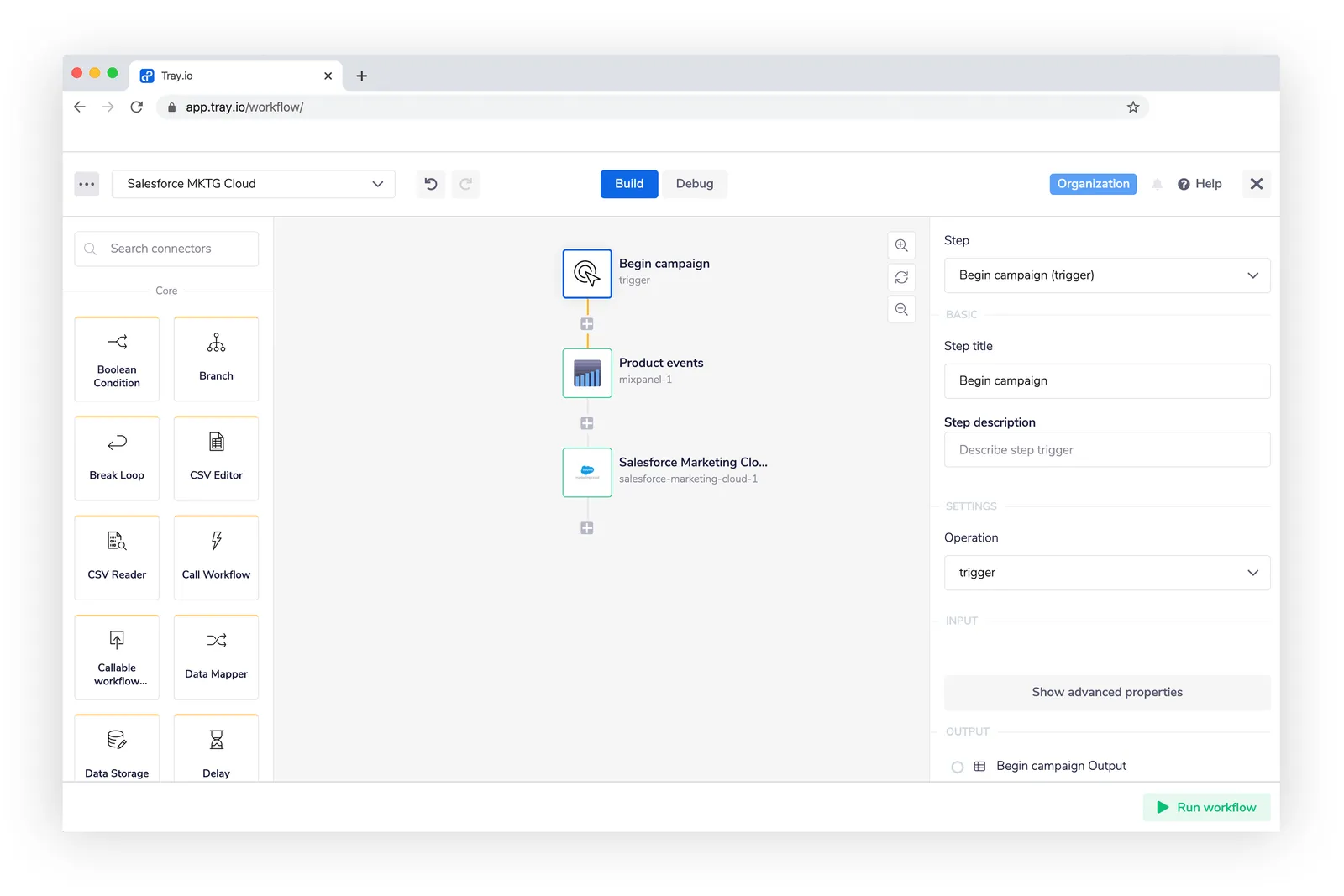Choose the Callable workflow connector
Image resolution: width=1344 pixels, height=896 pixels.
117,658
